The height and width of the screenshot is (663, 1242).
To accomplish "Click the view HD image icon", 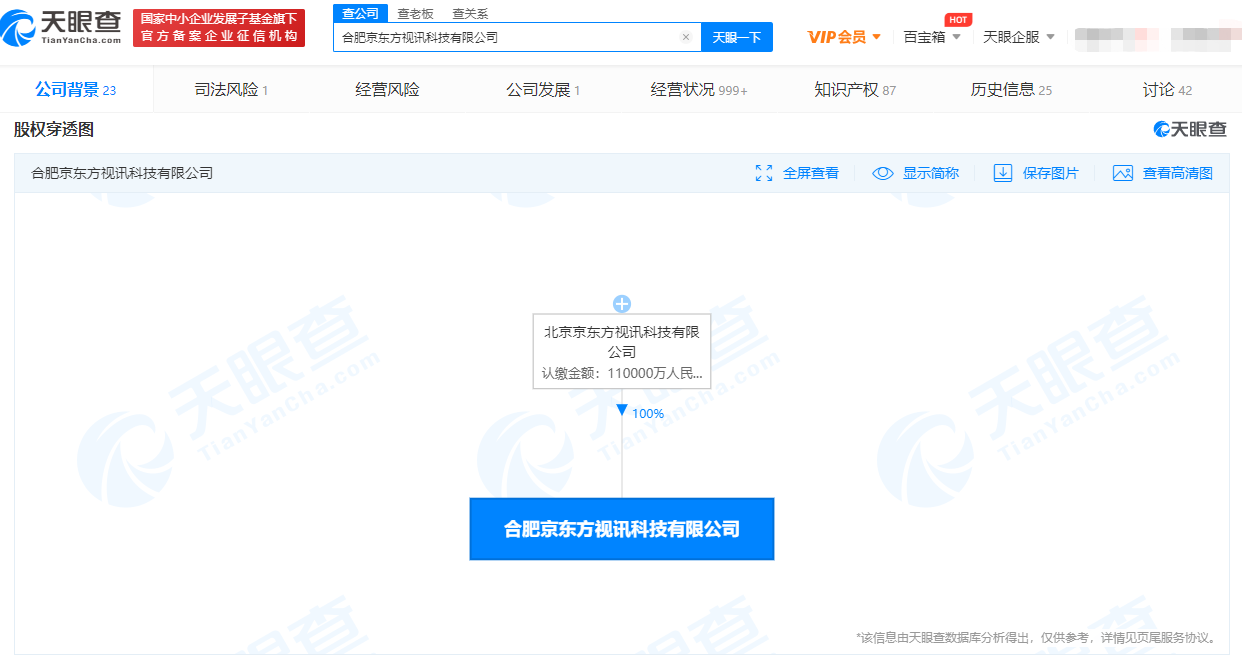I will coord(1123,173).
